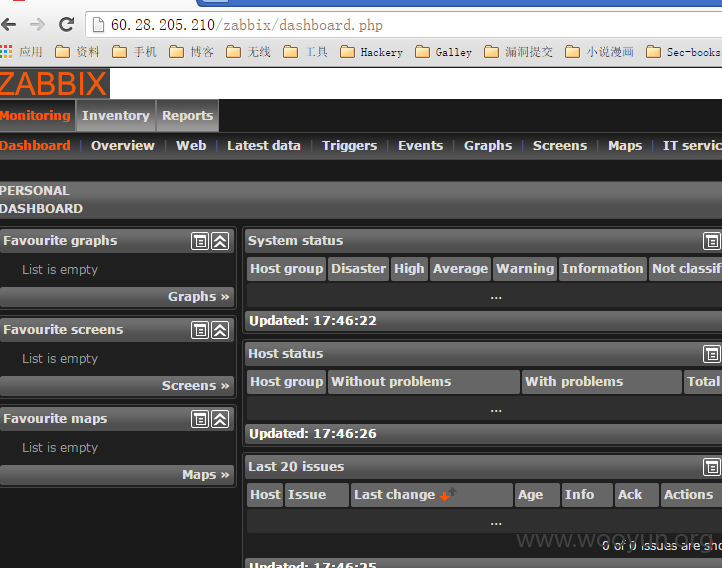
Task: Click the Age column header
Action: pos(537,495)
